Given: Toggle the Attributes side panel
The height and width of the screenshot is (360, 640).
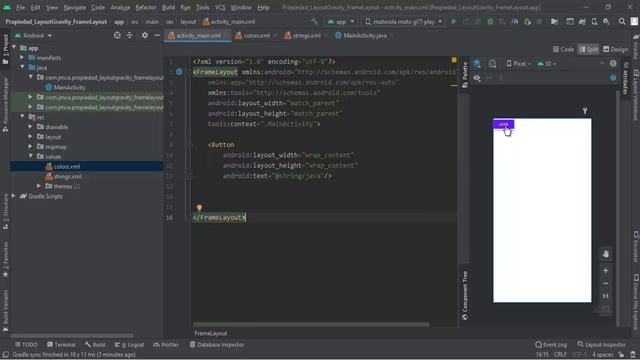Looking at the screenshot, I should click(x=625, y=78).
